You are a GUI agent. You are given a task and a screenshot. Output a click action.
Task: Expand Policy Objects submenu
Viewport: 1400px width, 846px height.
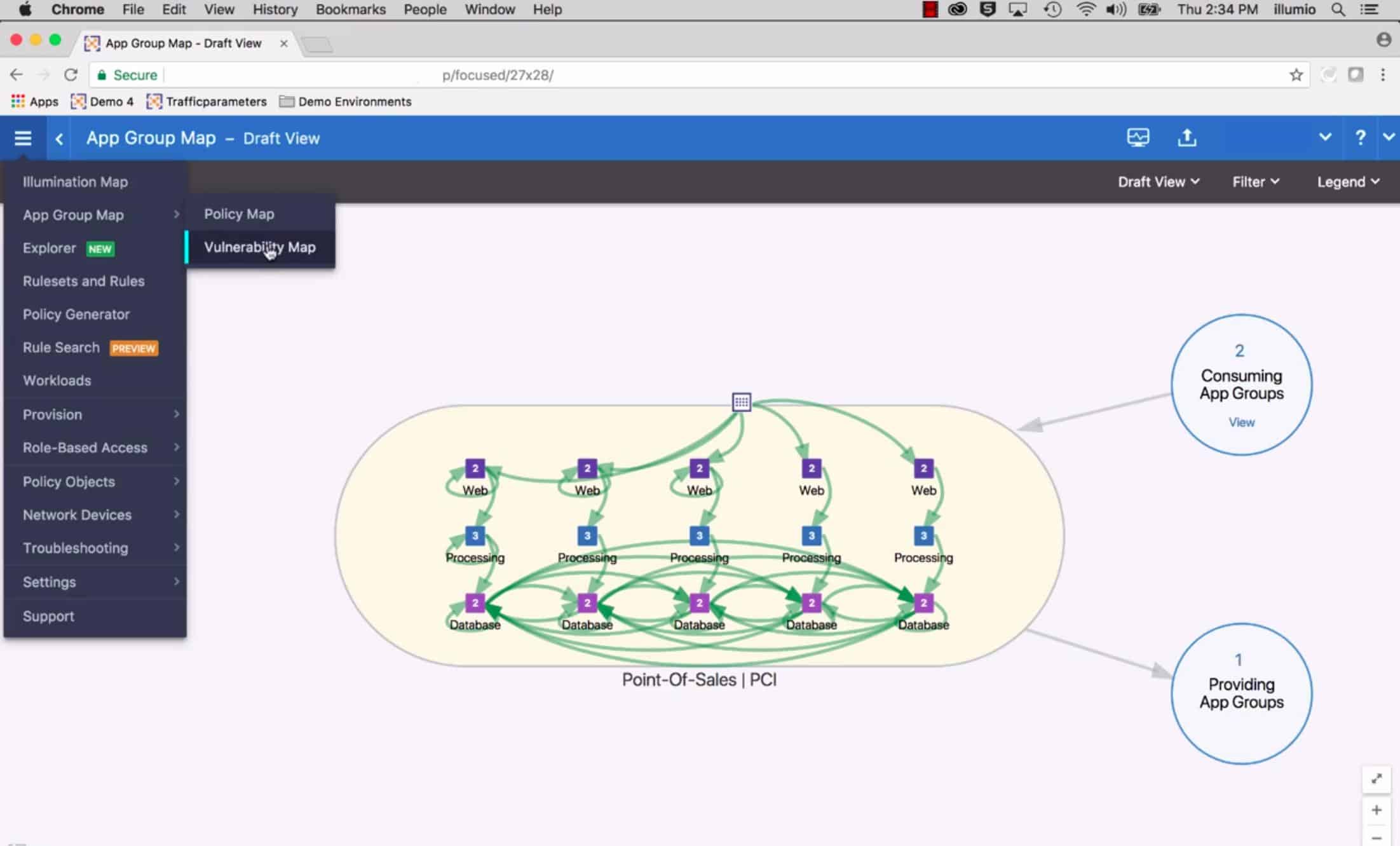95,481
